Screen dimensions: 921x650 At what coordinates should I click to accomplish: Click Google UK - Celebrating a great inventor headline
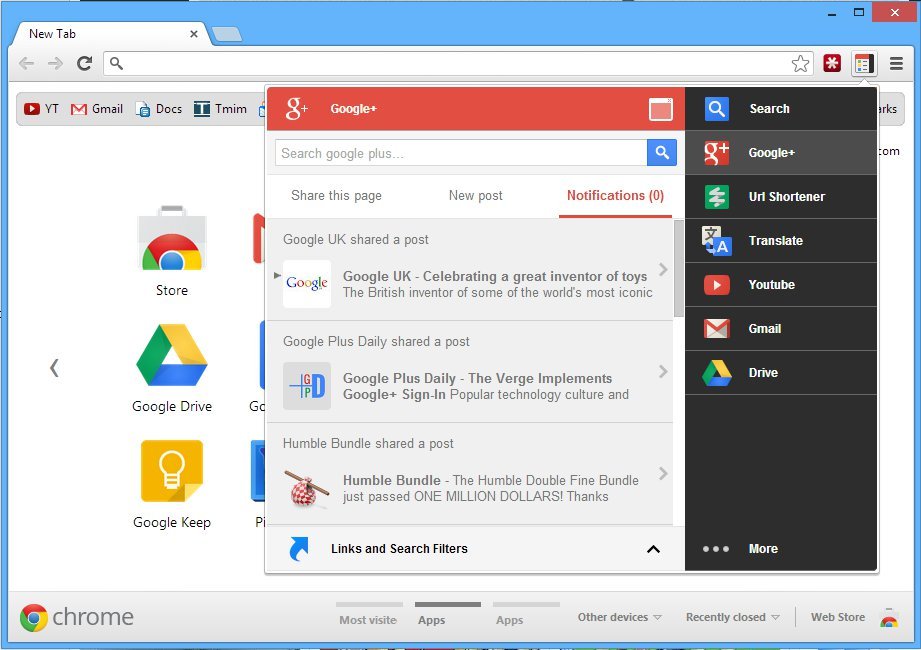495,276
